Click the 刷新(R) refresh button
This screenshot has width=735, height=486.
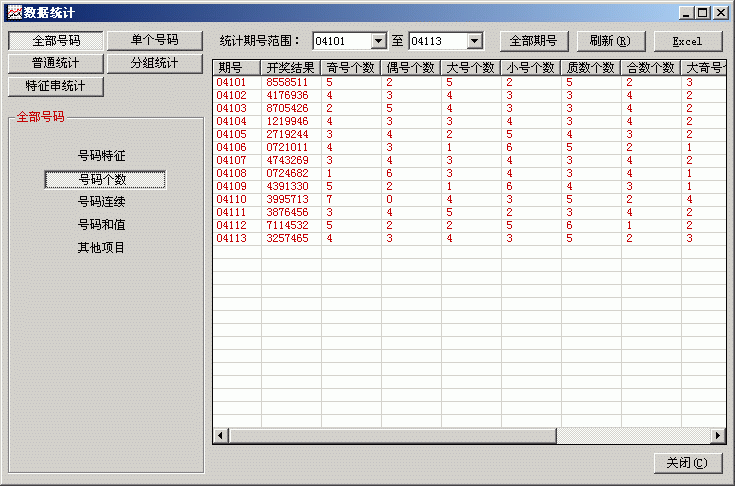(x=609, y=41)
